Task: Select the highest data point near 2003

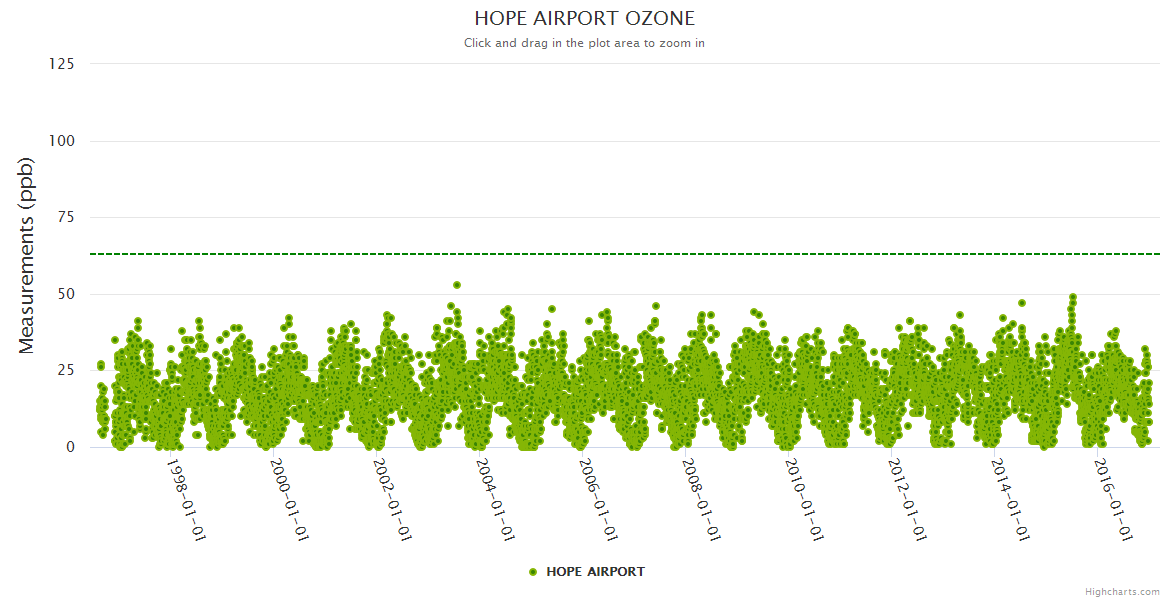Action: pos(457,285)
